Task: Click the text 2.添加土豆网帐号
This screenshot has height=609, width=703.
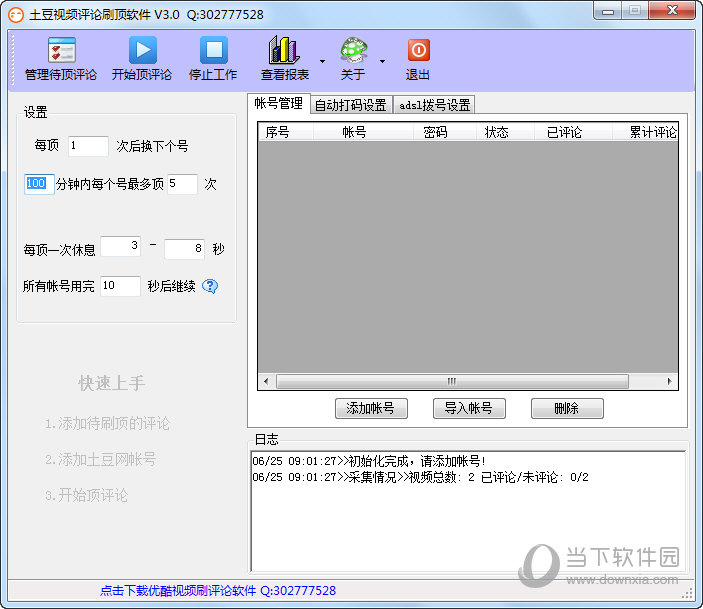Action: point(100,460)
